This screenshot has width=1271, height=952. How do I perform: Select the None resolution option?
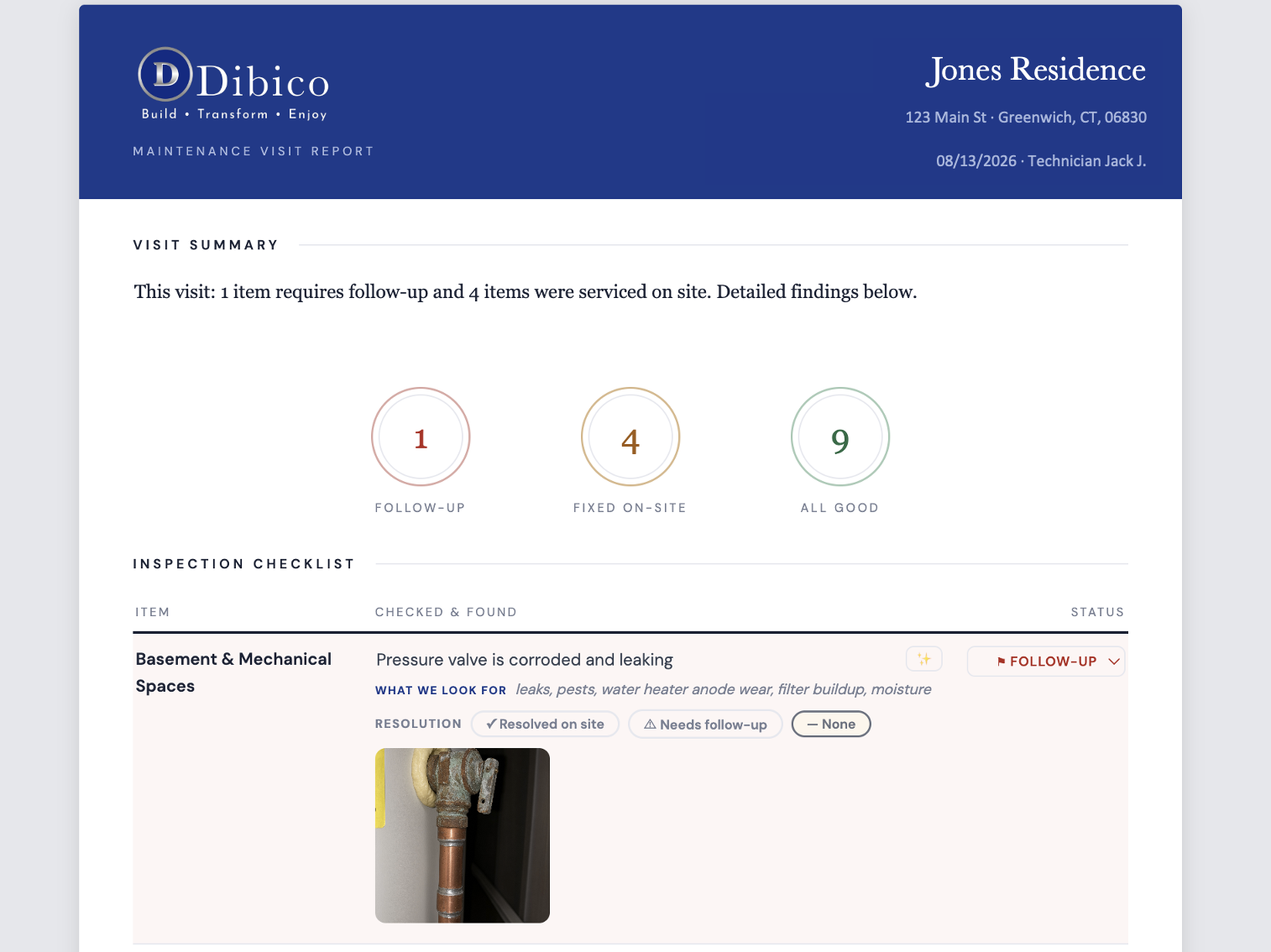click(x=831, y=724)
